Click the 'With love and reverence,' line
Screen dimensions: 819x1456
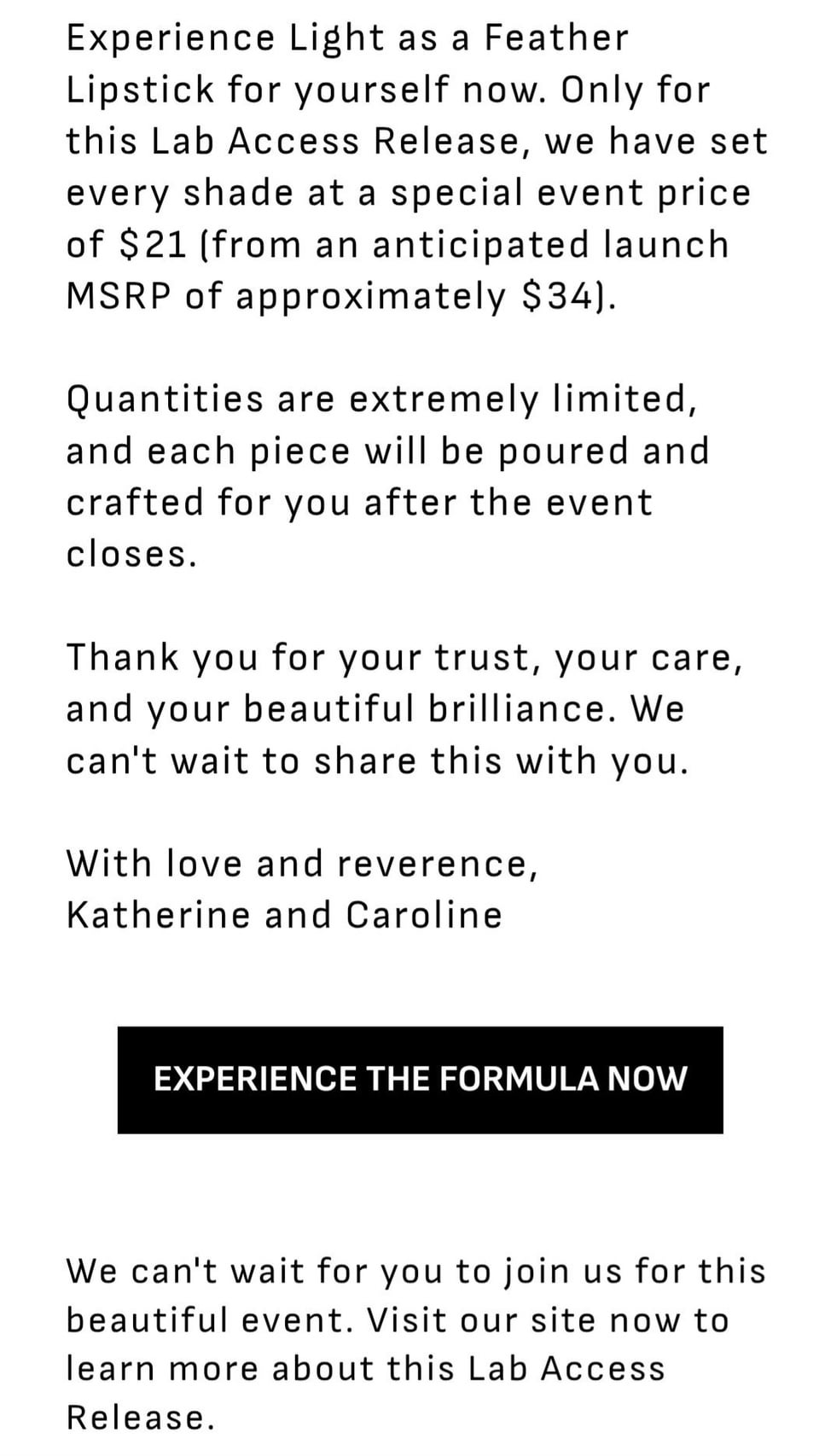(302, 864)
